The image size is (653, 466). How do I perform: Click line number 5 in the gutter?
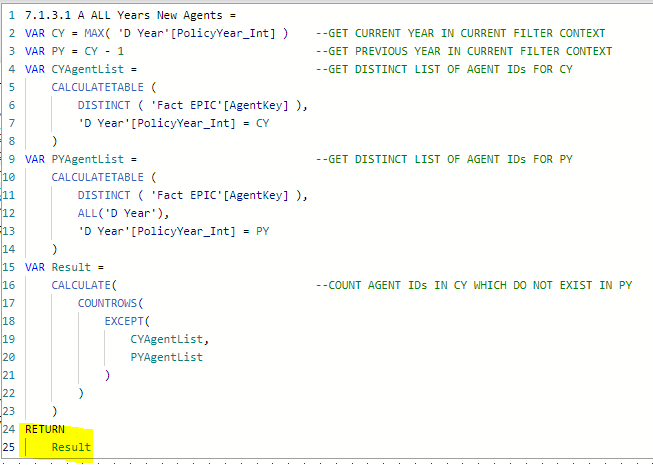(x=12, y=87)
